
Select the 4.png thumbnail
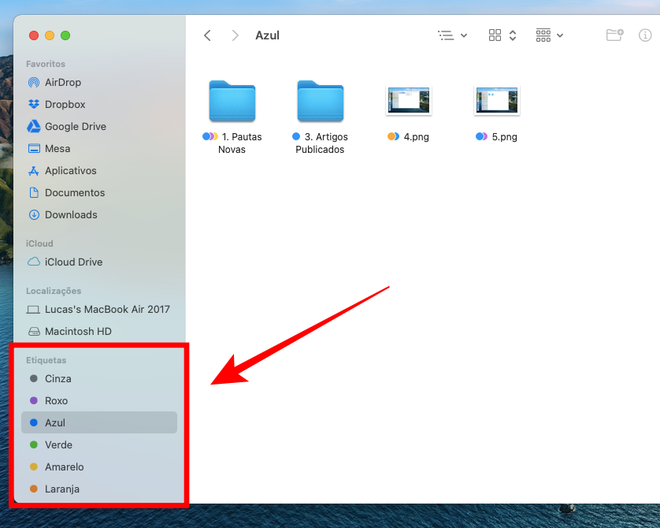pyautogui.click(x=409, y=101)
